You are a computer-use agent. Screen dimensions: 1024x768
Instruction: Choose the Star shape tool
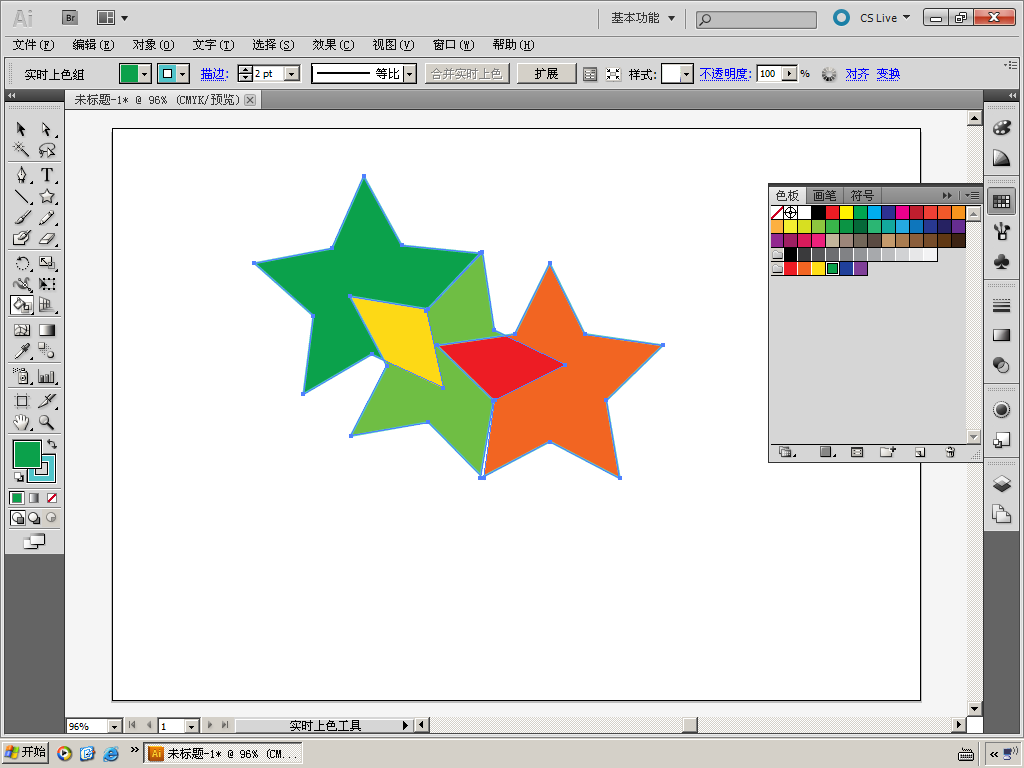[x=47, y=197]
